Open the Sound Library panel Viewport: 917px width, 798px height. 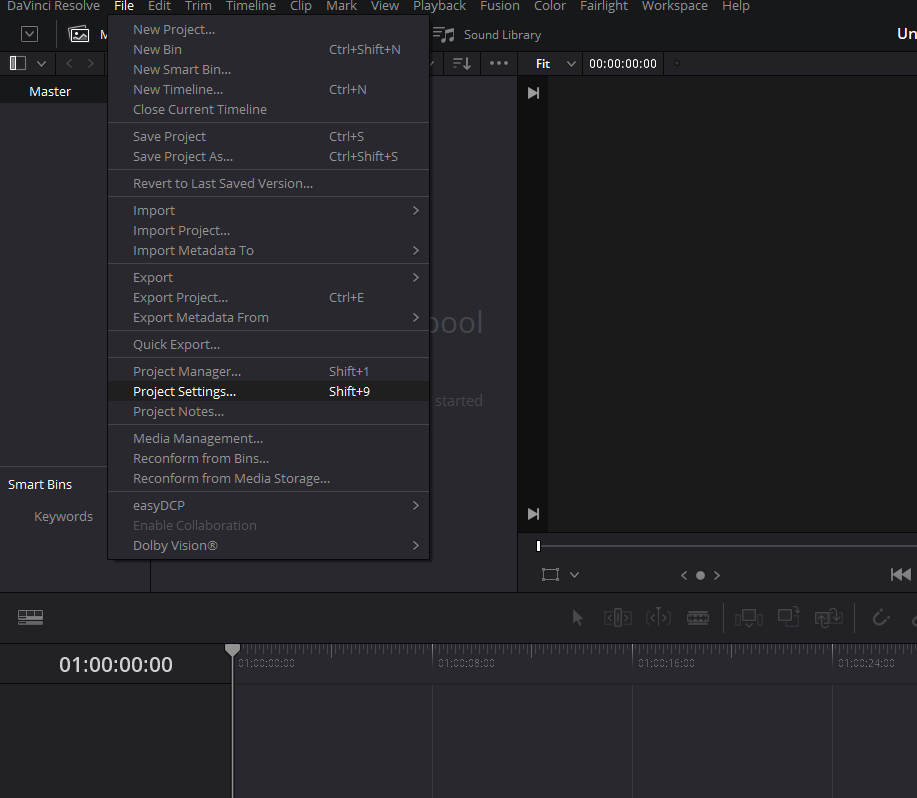coord(487,34)
